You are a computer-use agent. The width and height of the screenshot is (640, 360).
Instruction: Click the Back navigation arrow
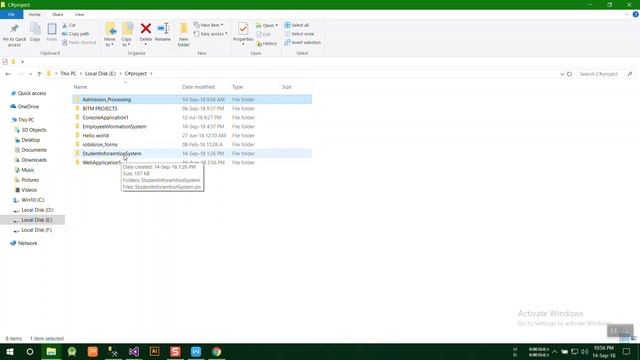pos(8,74)
